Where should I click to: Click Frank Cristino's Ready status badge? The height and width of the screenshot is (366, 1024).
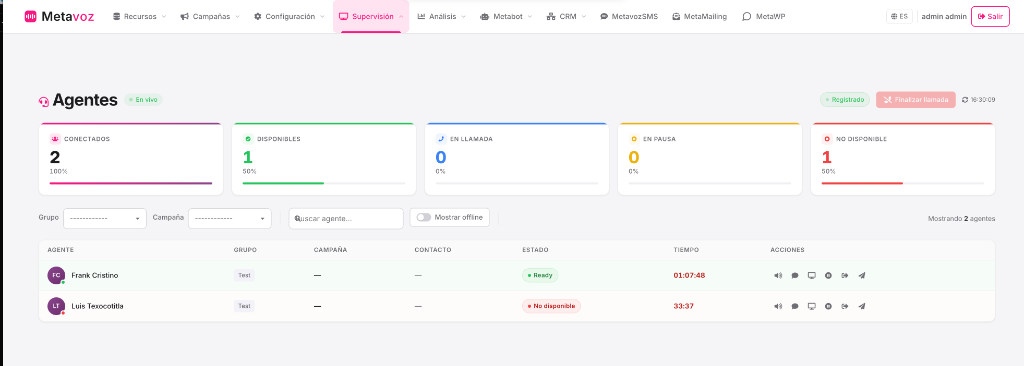(x=539, y=275)
